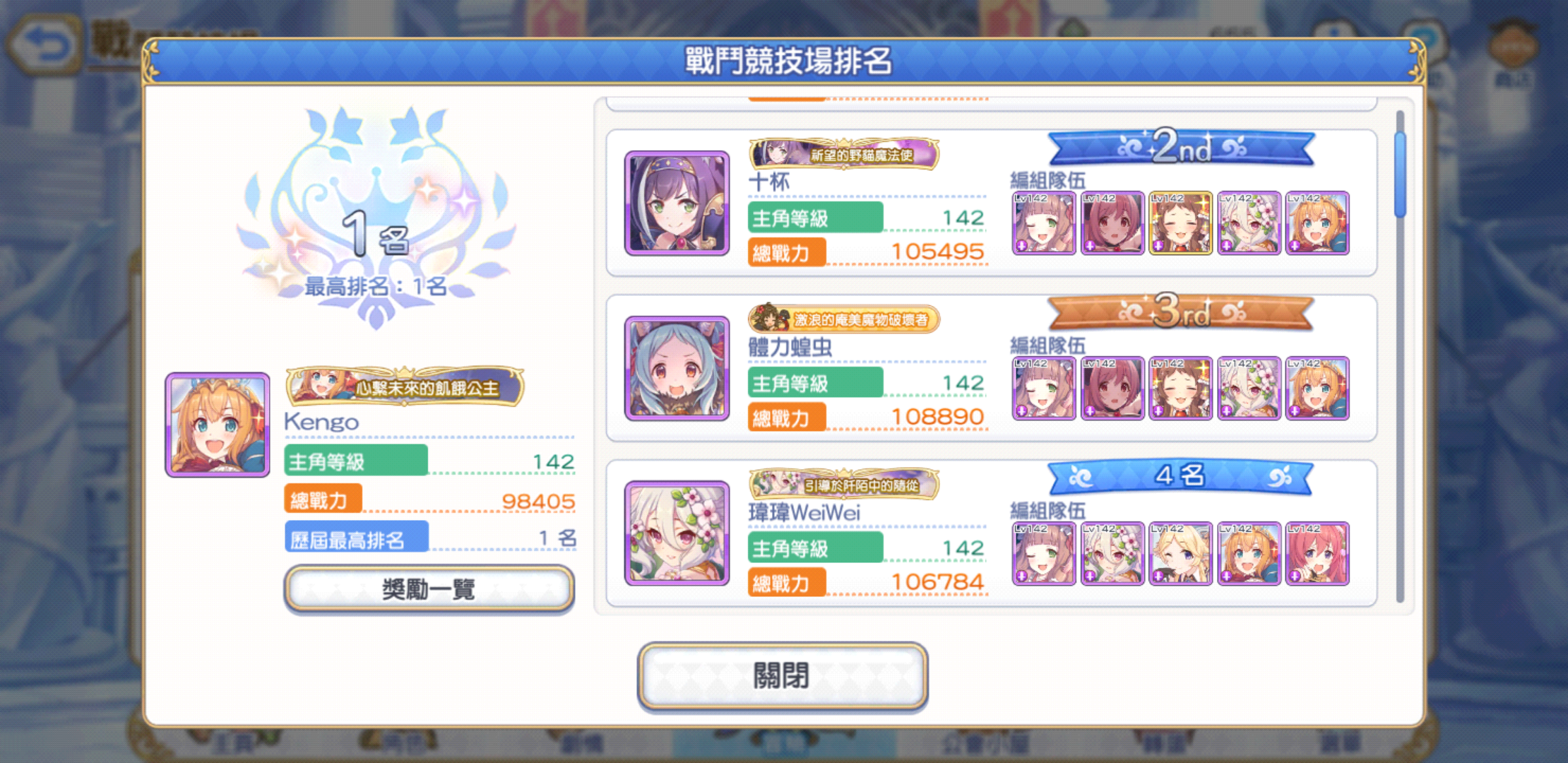Click the ranking list vertical scrollbar handle

point(1400,174)
